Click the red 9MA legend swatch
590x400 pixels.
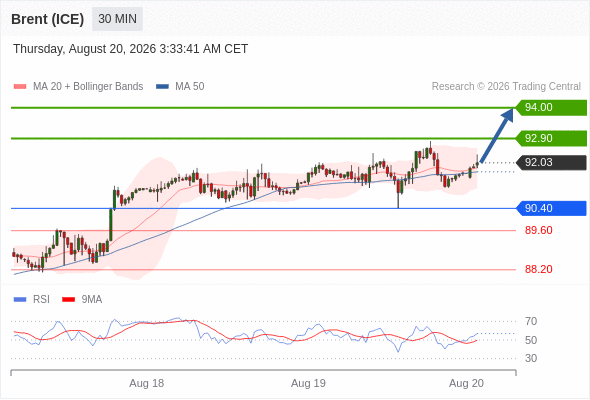click(68, 300)
